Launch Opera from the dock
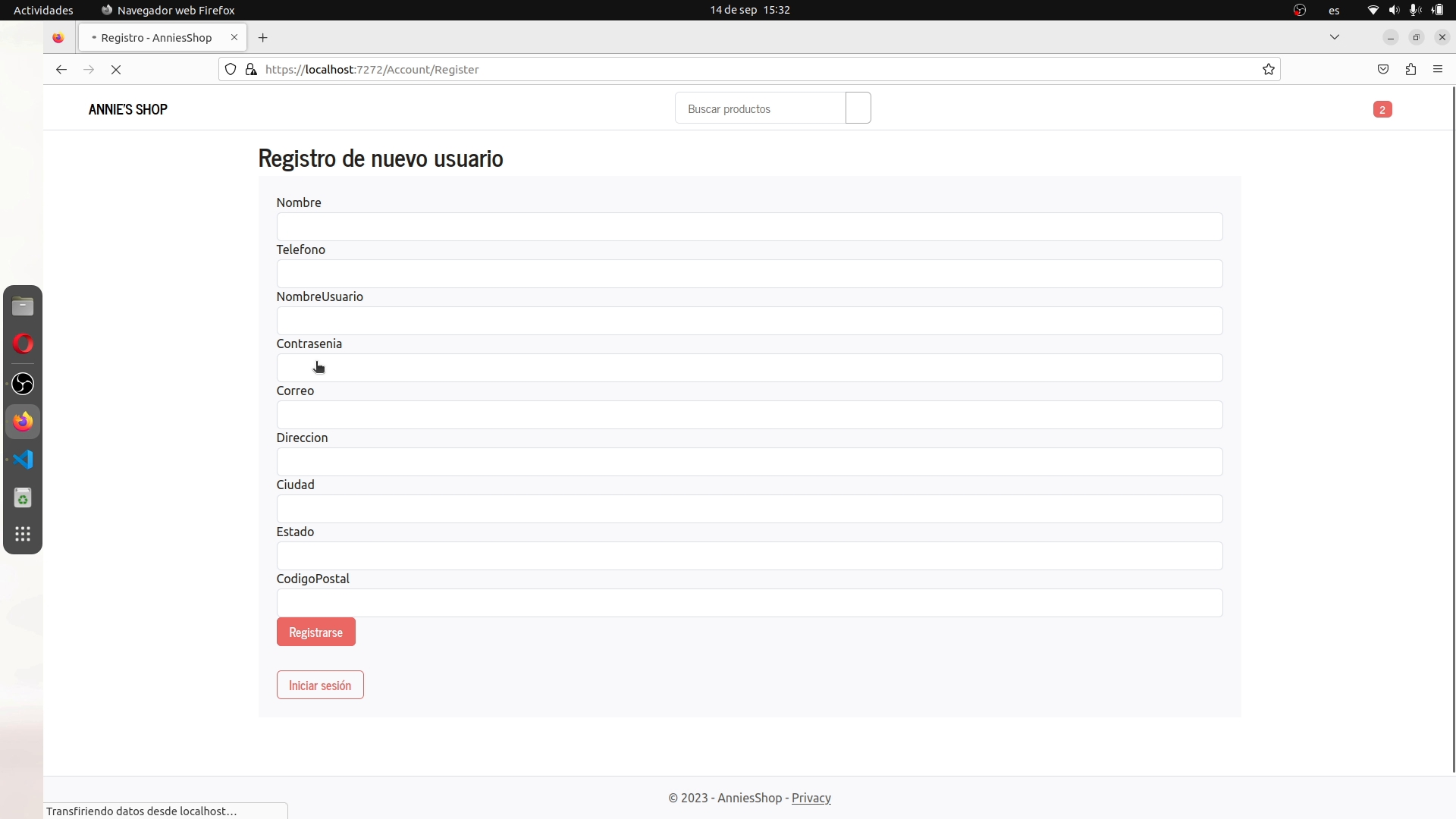The image size is (1456, 819). point(23,344)
